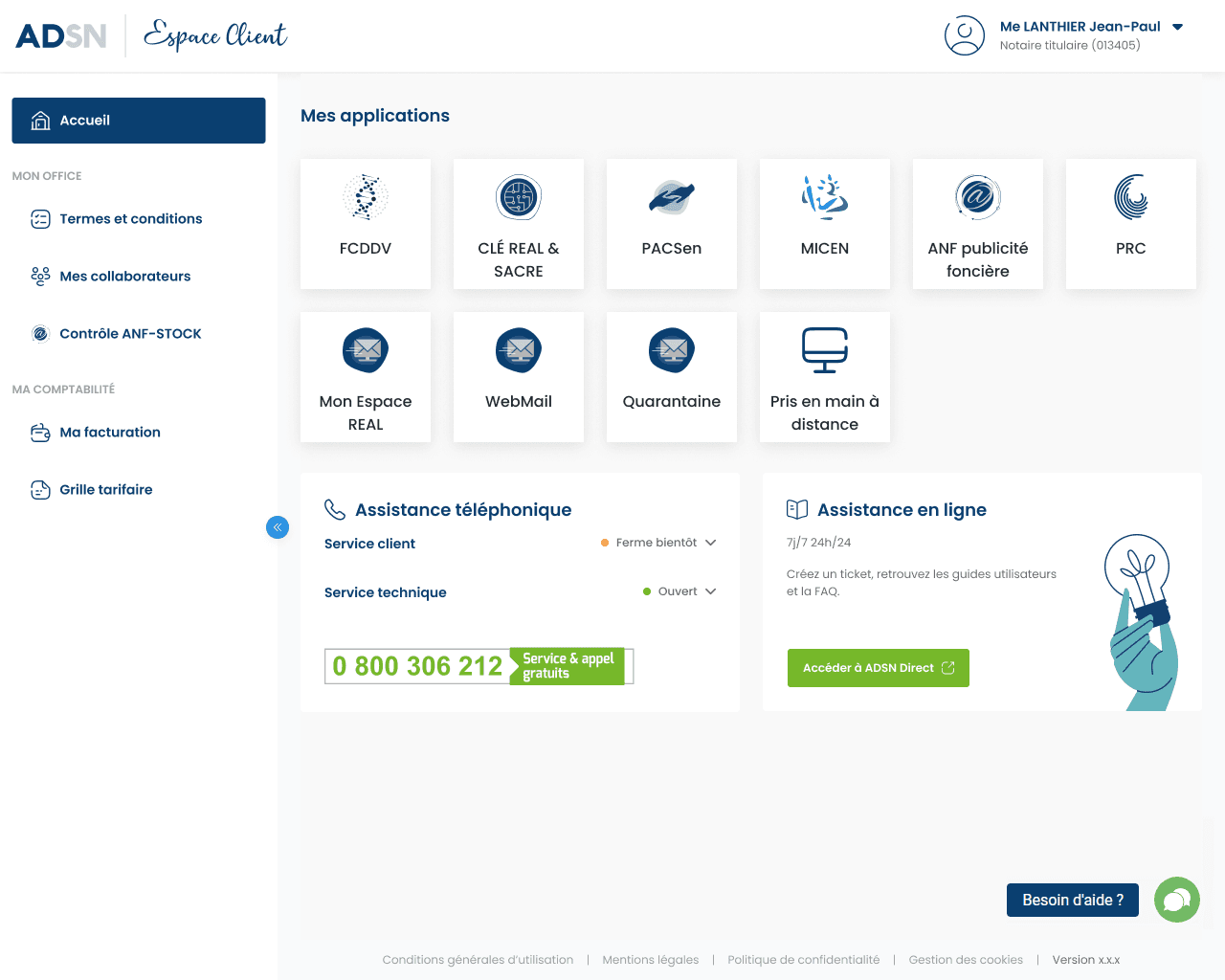Click the book icon beside Assistance en ligne

pyautogui.click(x=797, y=509)
